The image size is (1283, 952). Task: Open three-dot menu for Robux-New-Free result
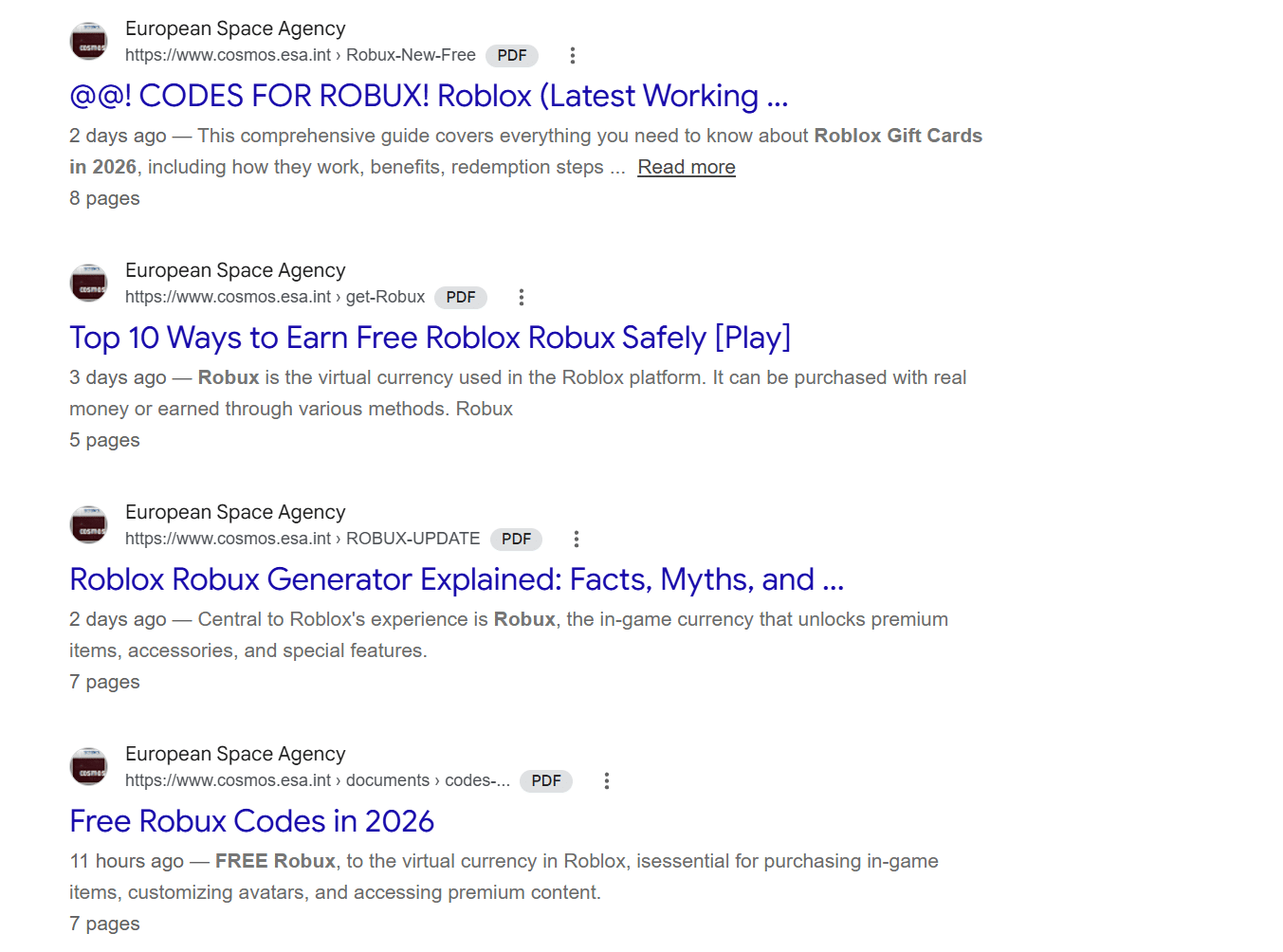(x=572, y=56)
